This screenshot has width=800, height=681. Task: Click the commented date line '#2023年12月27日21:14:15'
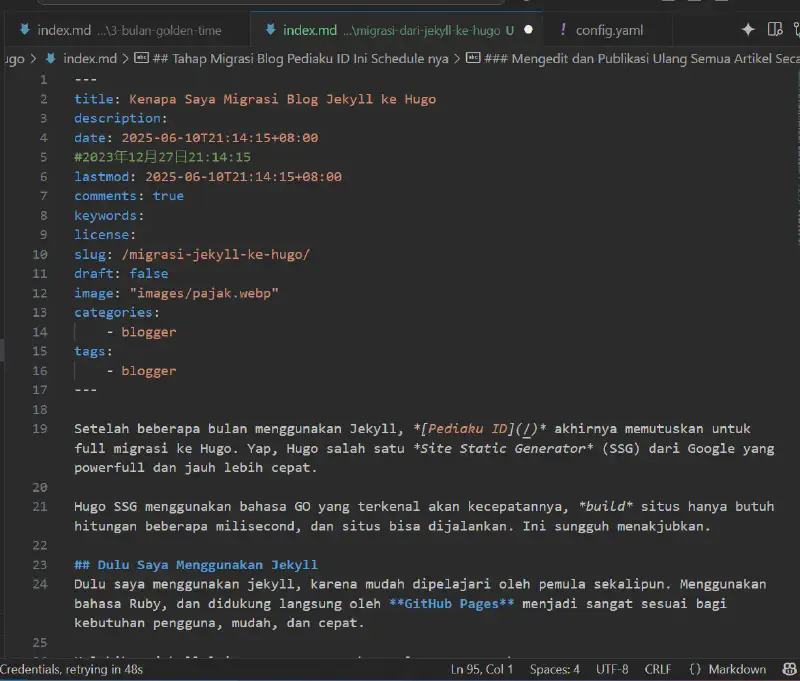click(162, 157)
